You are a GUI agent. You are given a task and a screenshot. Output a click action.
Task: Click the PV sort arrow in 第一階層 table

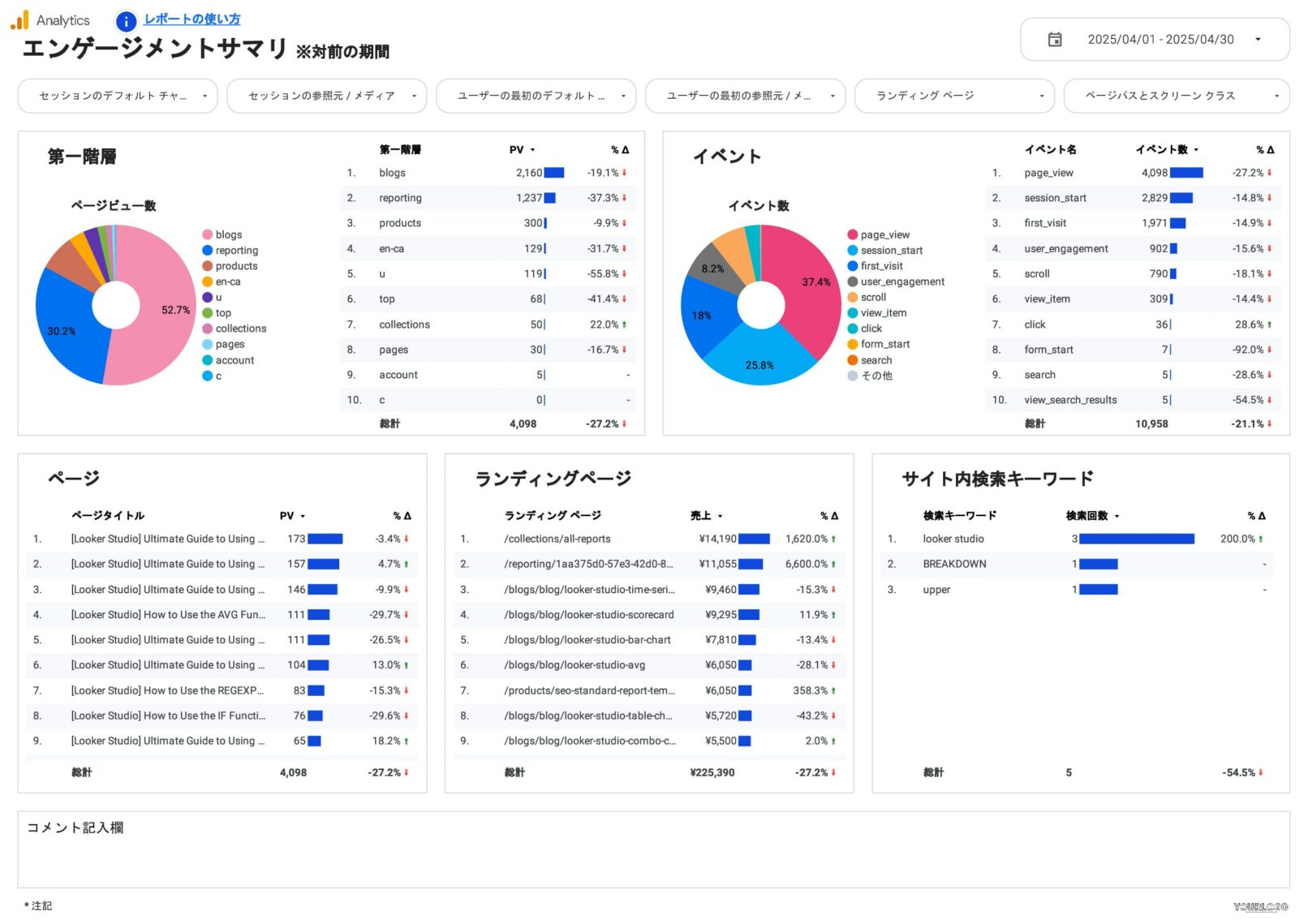click(533, 150)
